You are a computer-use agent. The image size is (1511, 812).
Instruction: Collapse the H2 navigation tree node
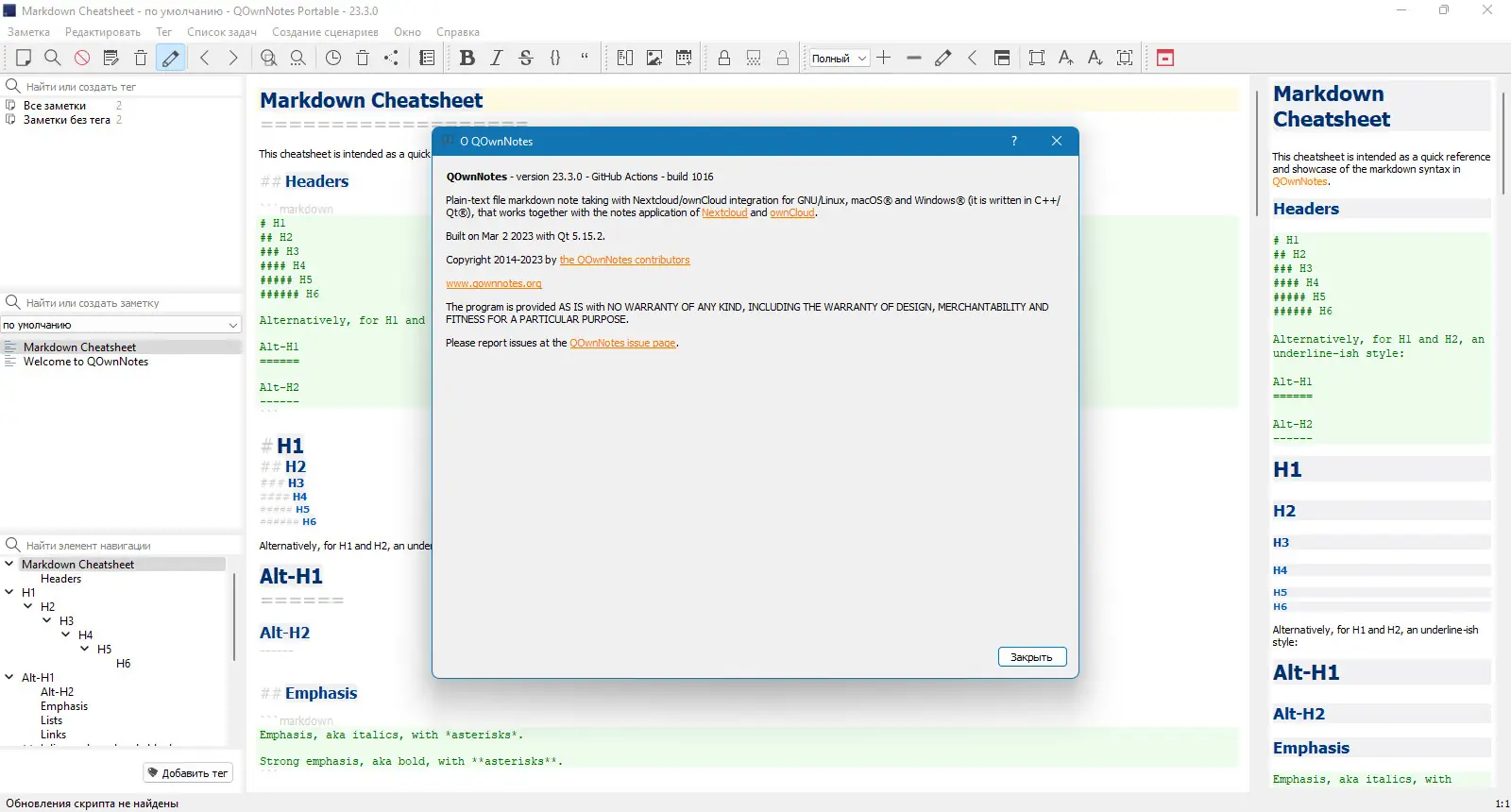pos(28,606)
